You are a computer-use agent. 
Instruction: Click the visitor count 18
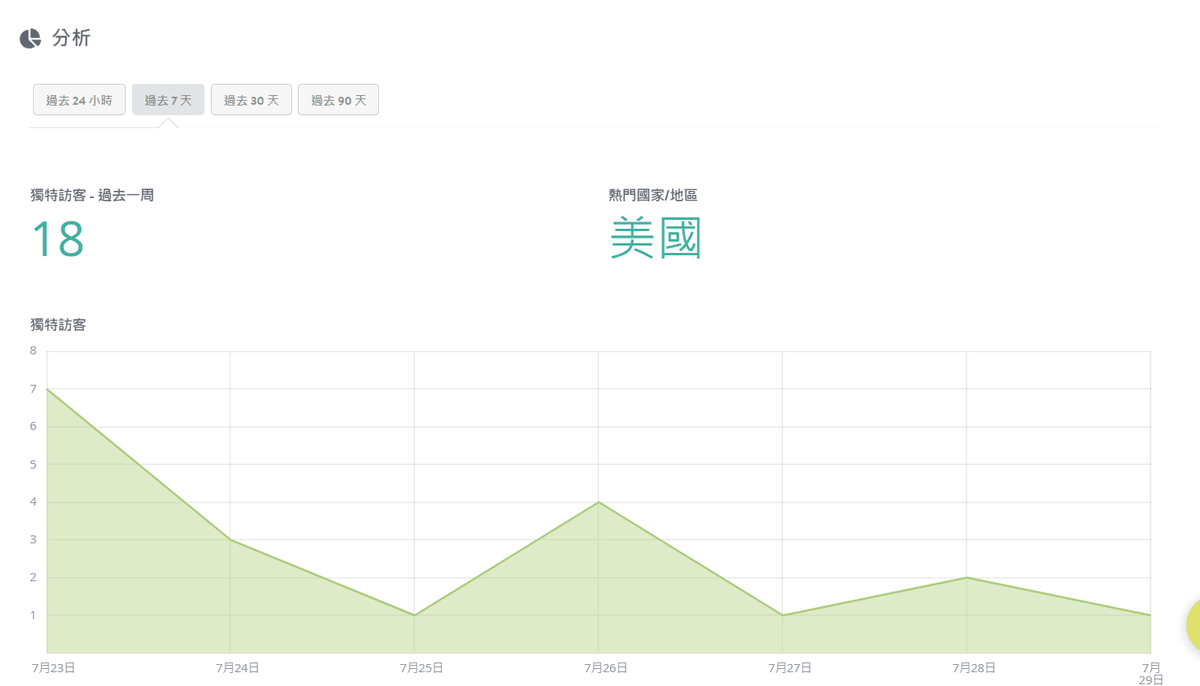[x=57, y=240]
